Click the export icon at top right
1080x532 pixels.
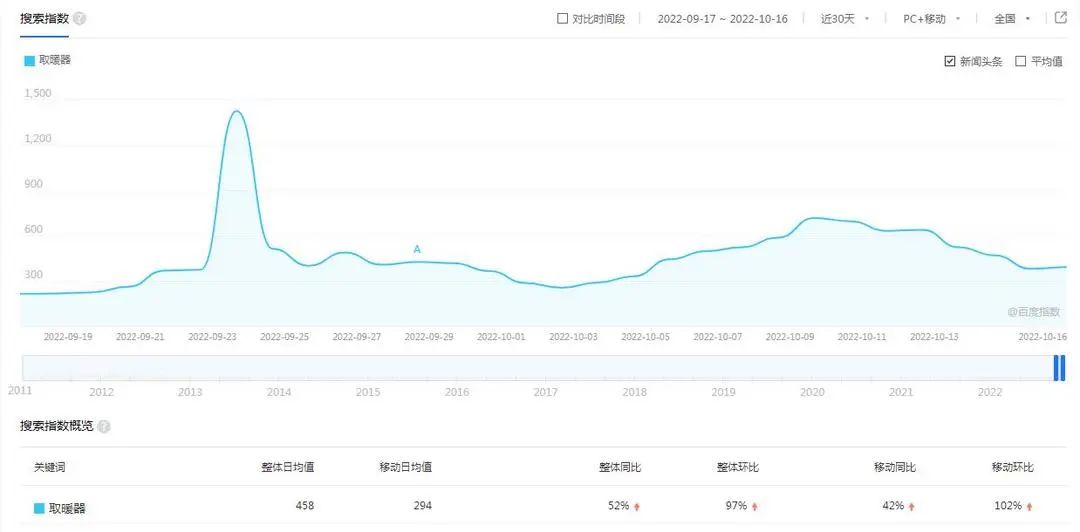coord(1061,18)
